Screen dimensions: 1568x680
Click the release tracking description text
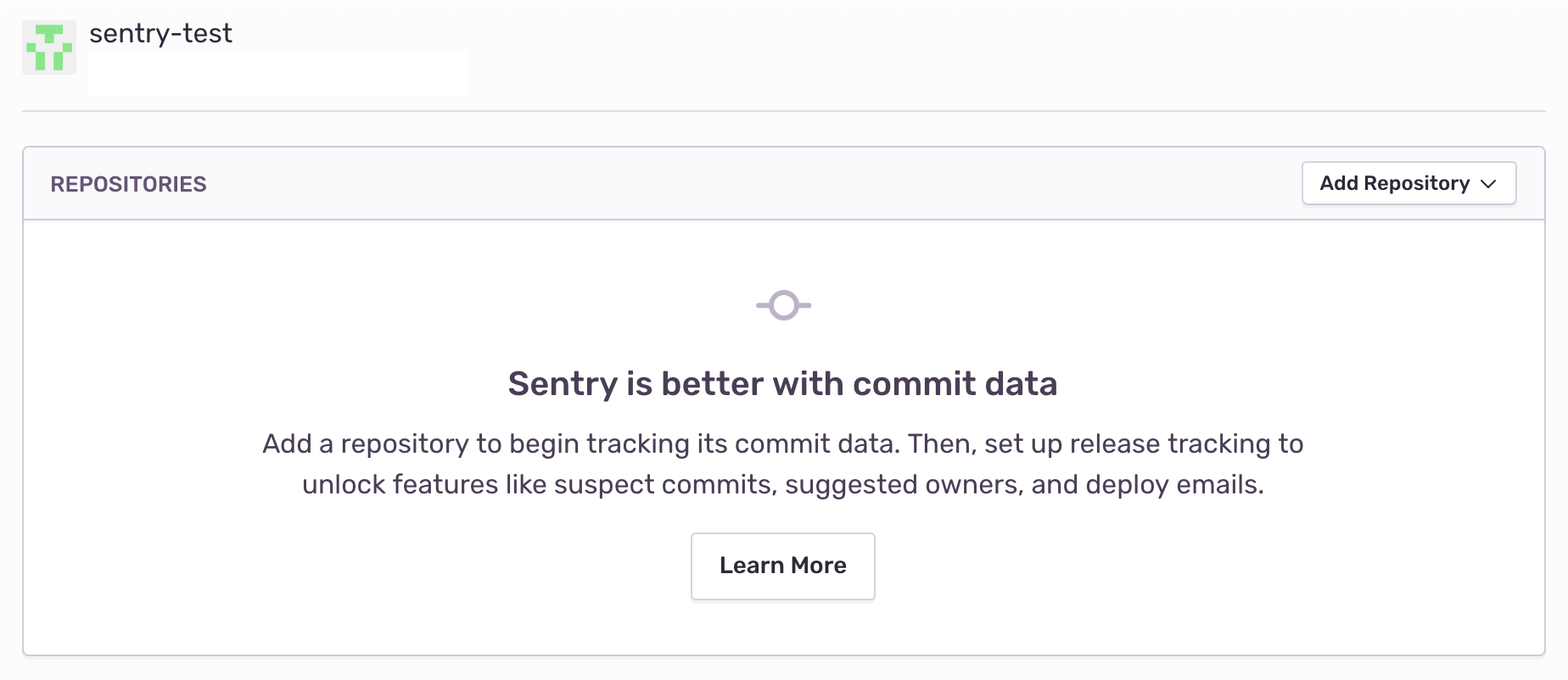(782, 464)
